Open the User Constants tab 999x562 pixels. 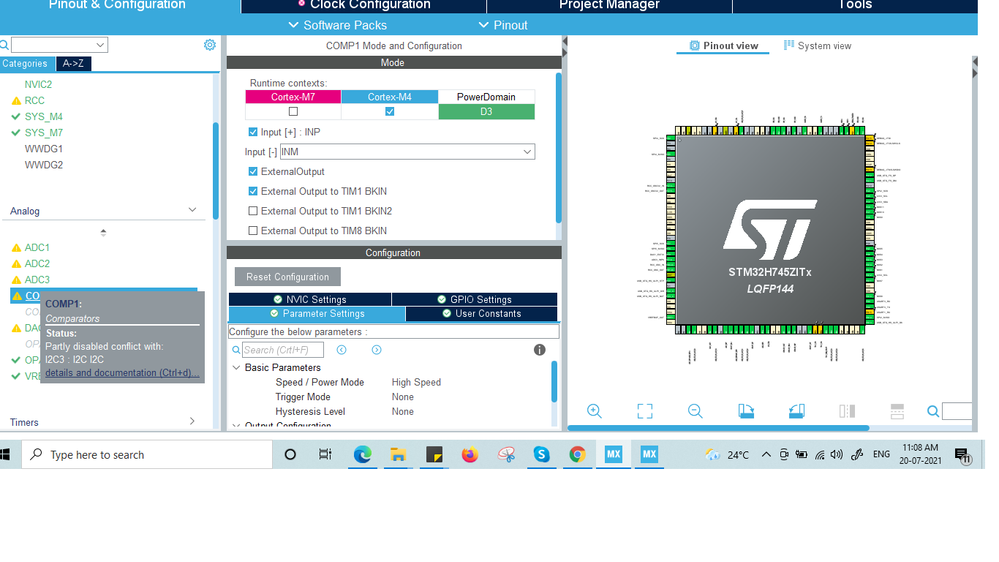coord(482,313)
